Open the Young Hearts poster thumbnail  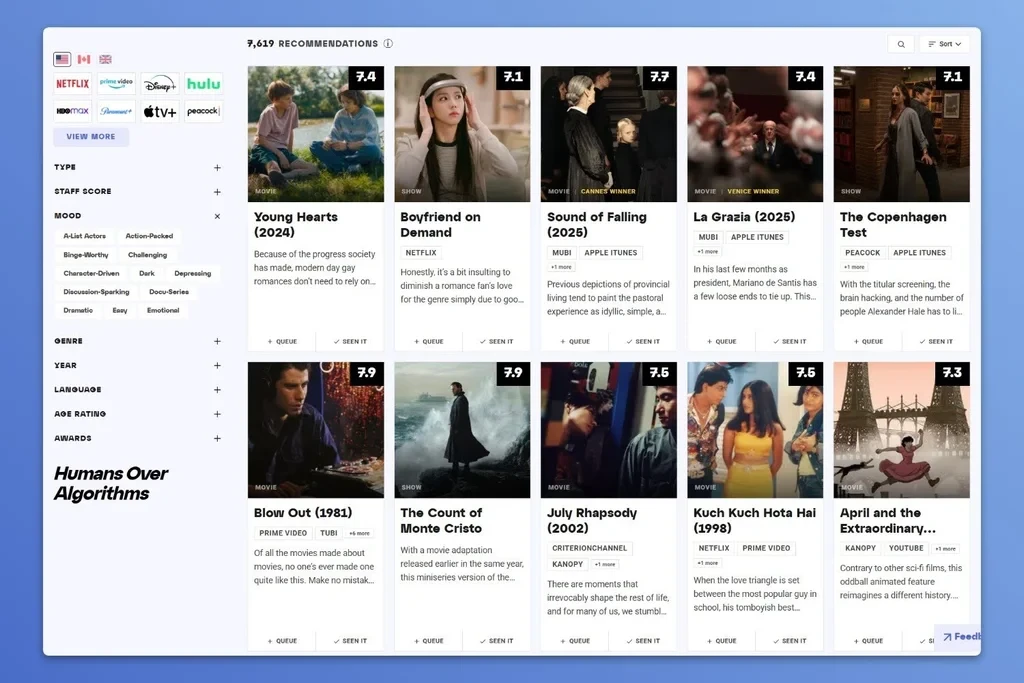[x=316, y=134]
